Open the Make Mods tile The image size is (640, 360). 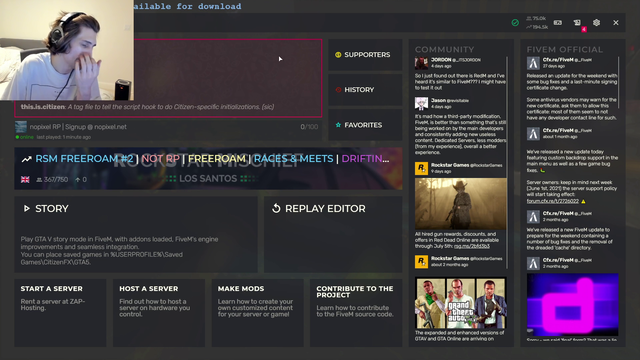click(258, 313)
